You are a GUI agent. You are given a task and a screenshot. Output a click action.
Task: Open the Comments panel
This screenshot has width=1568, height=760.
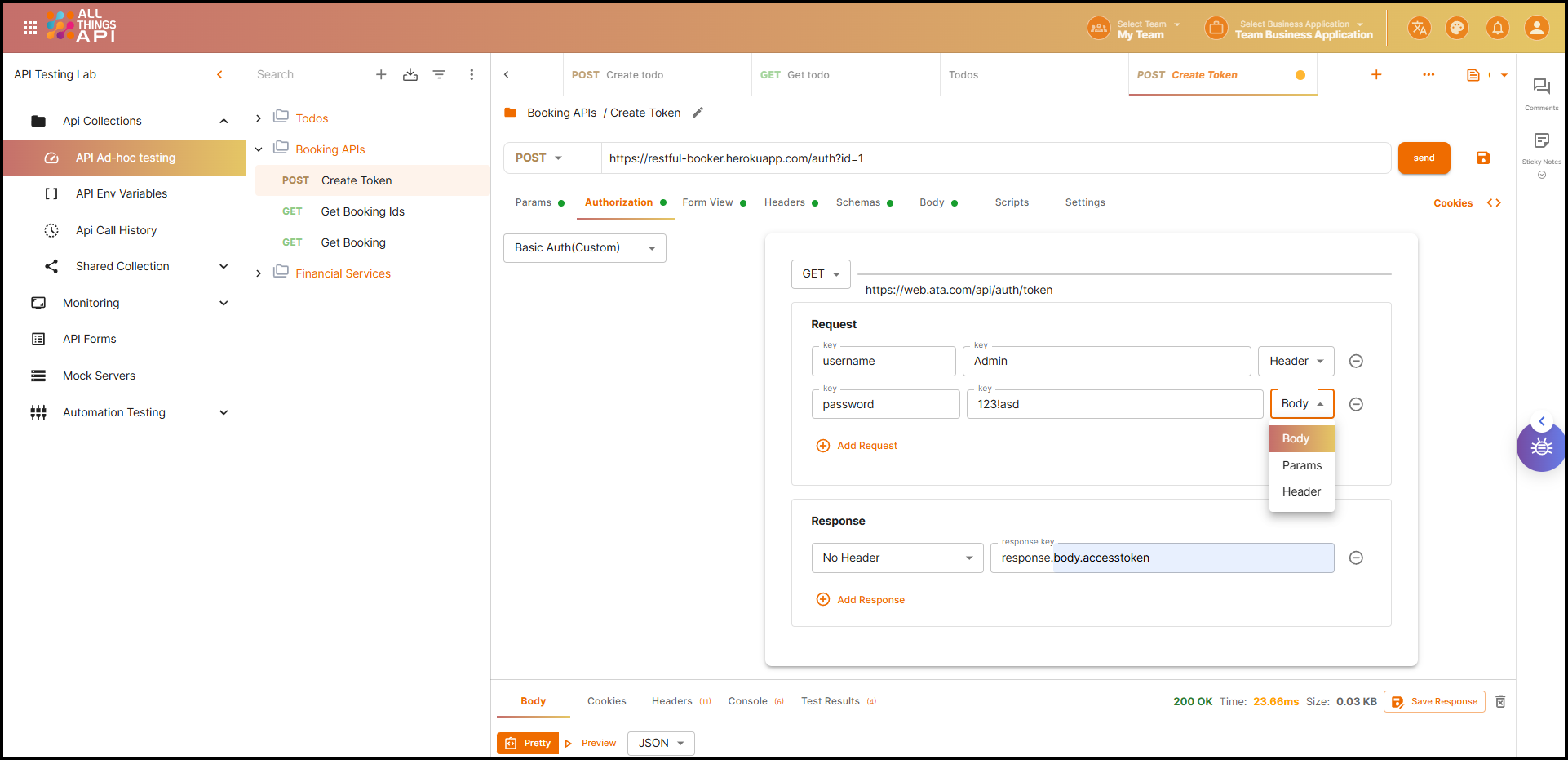[1541, 91]
